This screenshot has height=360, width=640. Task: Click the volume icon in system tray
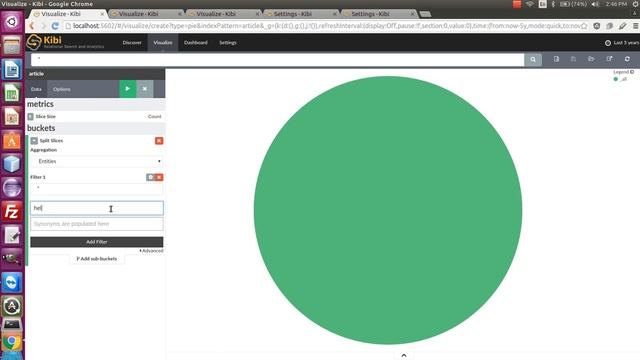click(x=596, y=4)
